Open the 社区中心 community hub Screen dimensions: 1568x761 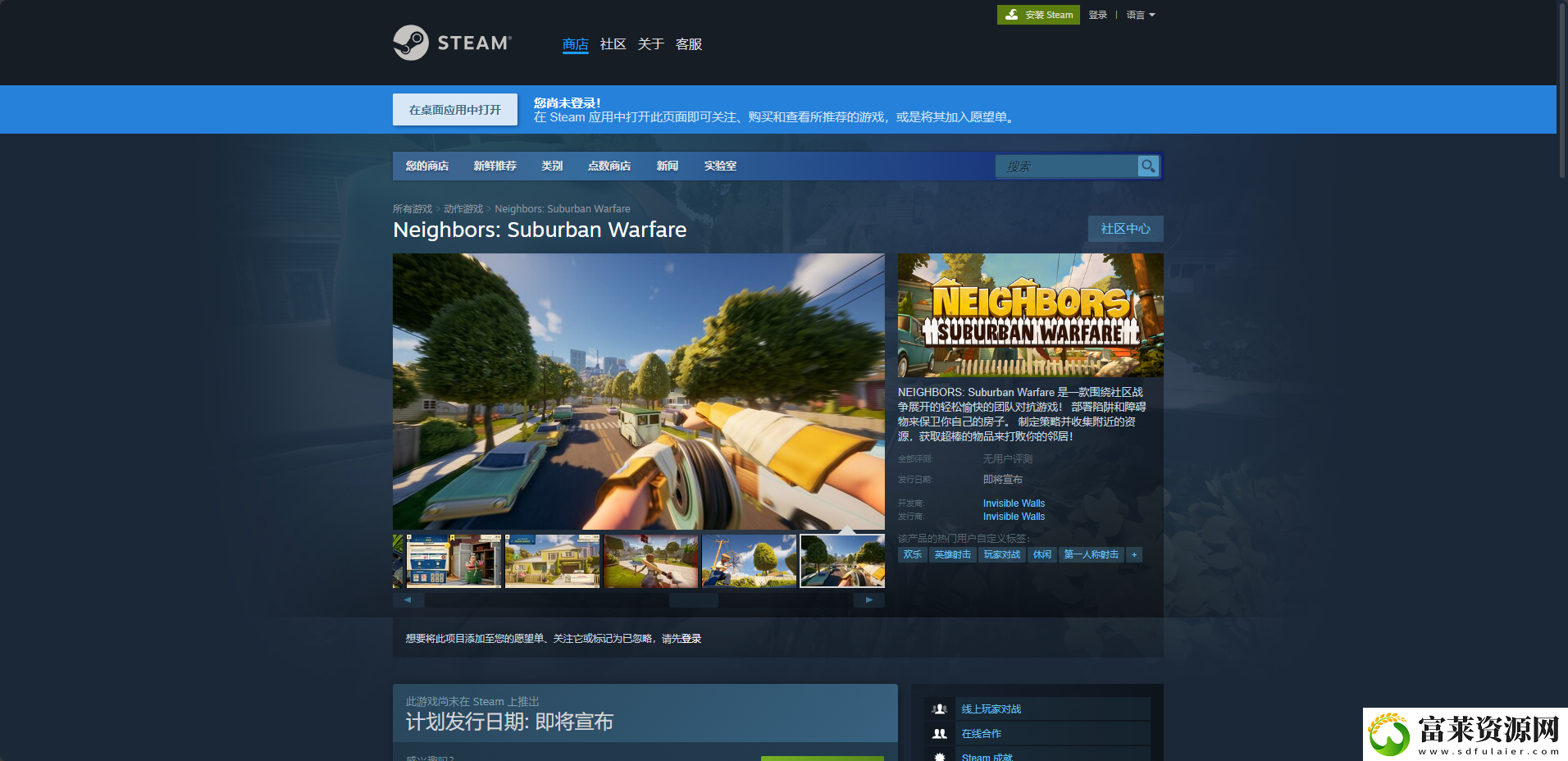[1126, 229]
